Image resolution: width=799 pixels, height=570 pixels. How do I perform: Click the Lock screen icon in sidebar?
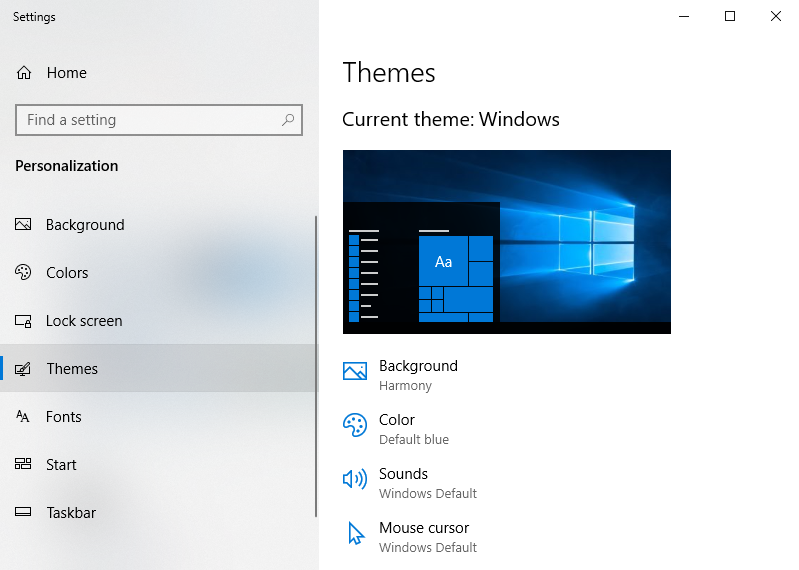point(23,321)
